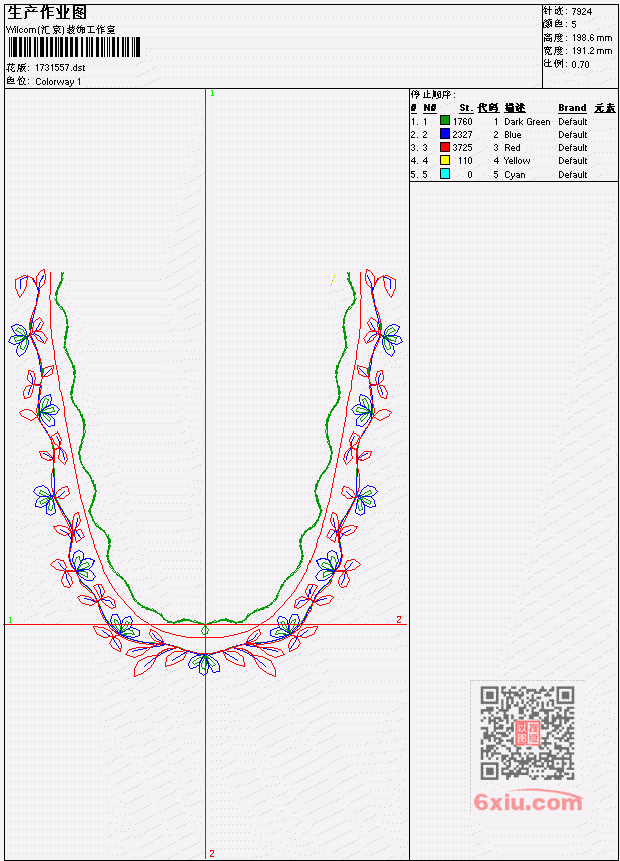620x861 pixels.
Task: Click Default brand in the Yellow row
Action: click(x=573, y=161)
